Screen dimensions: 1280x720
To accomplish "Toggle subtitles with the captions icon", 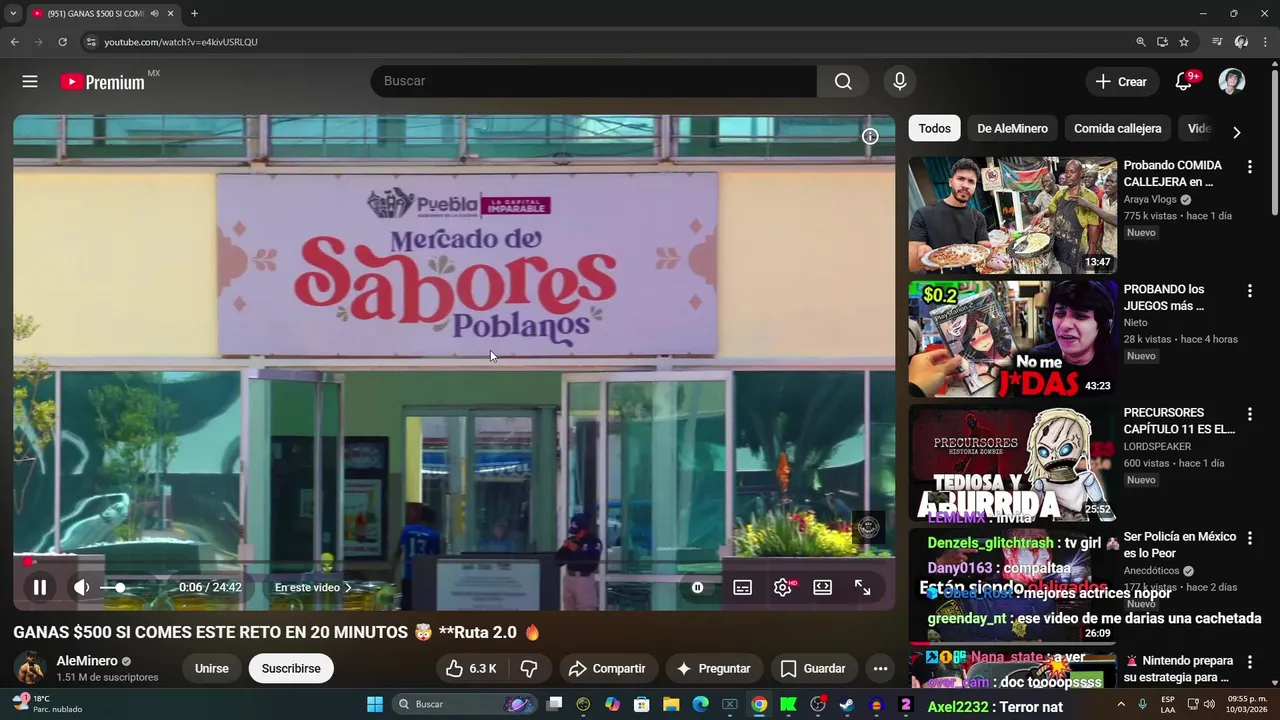I will click(743, 588).
